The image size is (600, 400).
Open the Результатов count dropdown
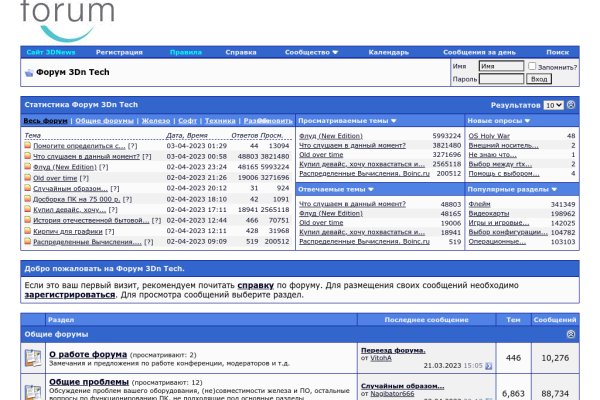pyautogui.click(x=552, y=104)
